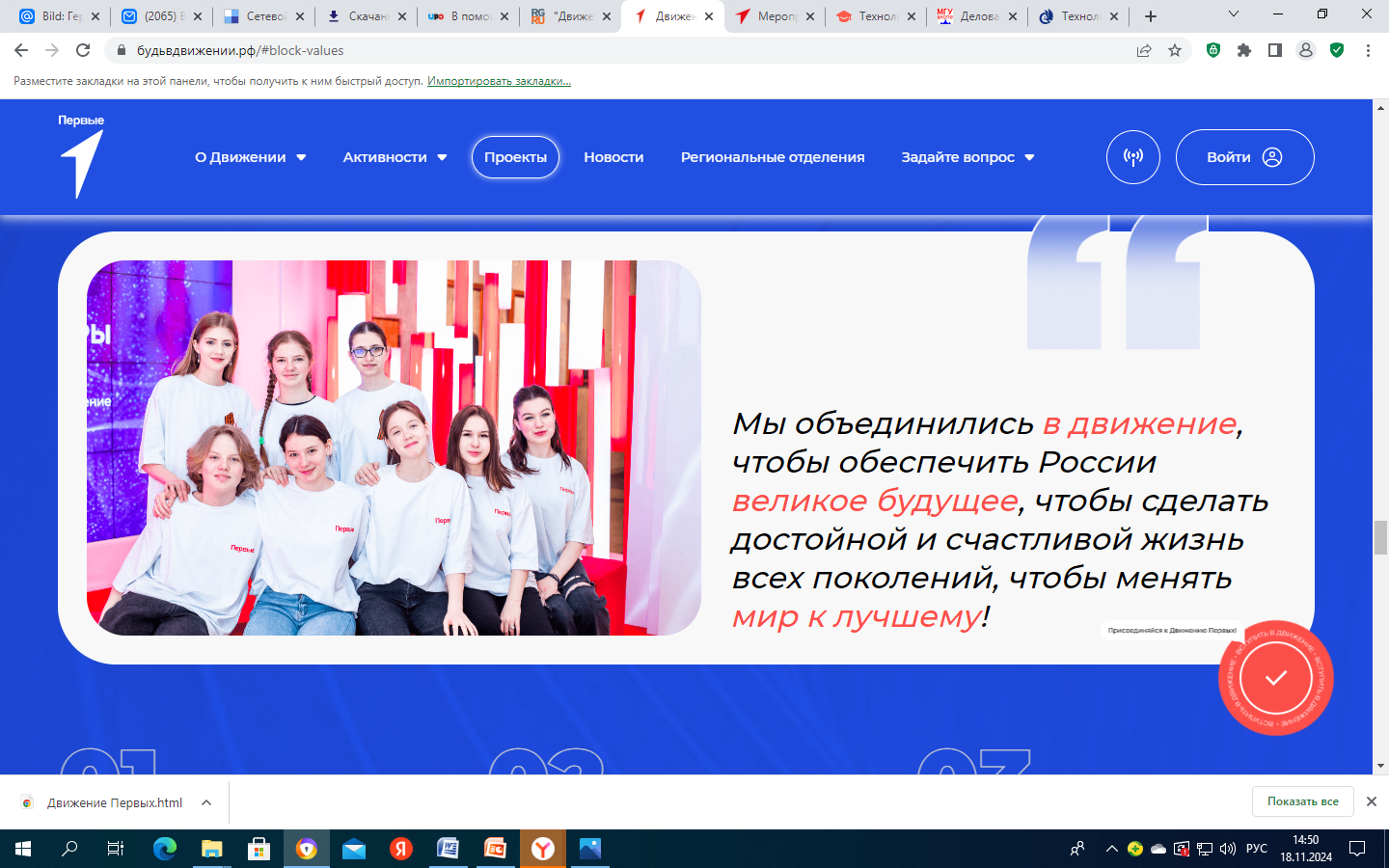Screen dimensions: 1389x868
Task: Toggle the browser side panel
Action: 1275,50
